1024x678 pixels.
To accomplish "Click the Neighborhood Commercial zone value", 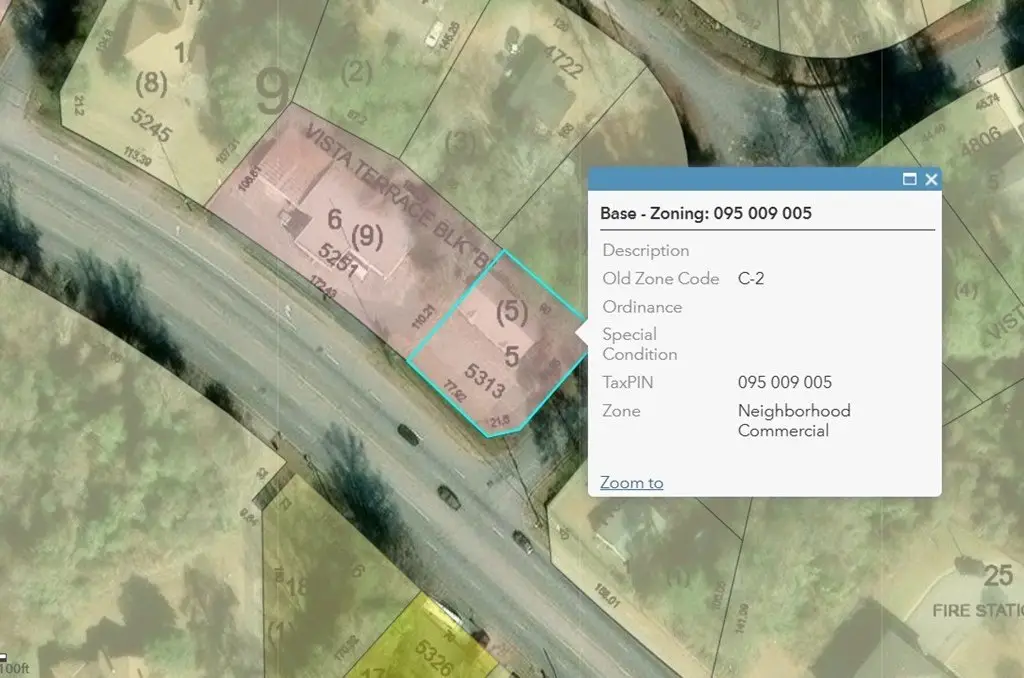I will 794,421.
